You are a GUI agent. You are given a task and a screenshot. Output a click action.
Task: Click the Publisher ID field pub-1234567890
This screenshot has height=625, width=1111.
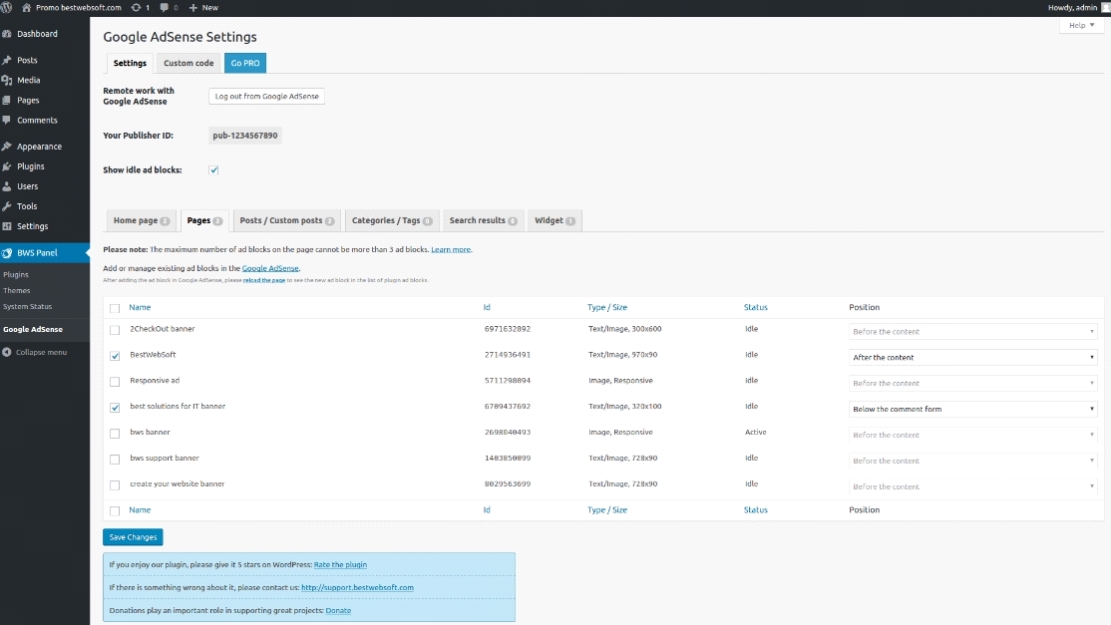click(x=245, y=135)
